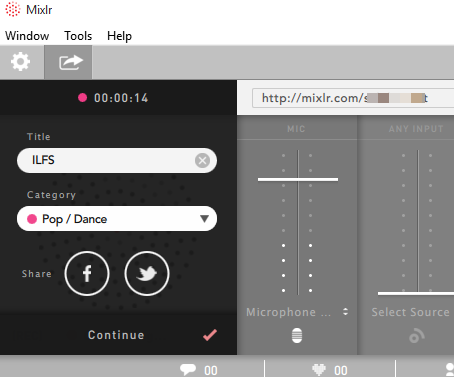
Task: Click the MIC volume fader handle
Action: pyautogui.click(x=298, y=179)
